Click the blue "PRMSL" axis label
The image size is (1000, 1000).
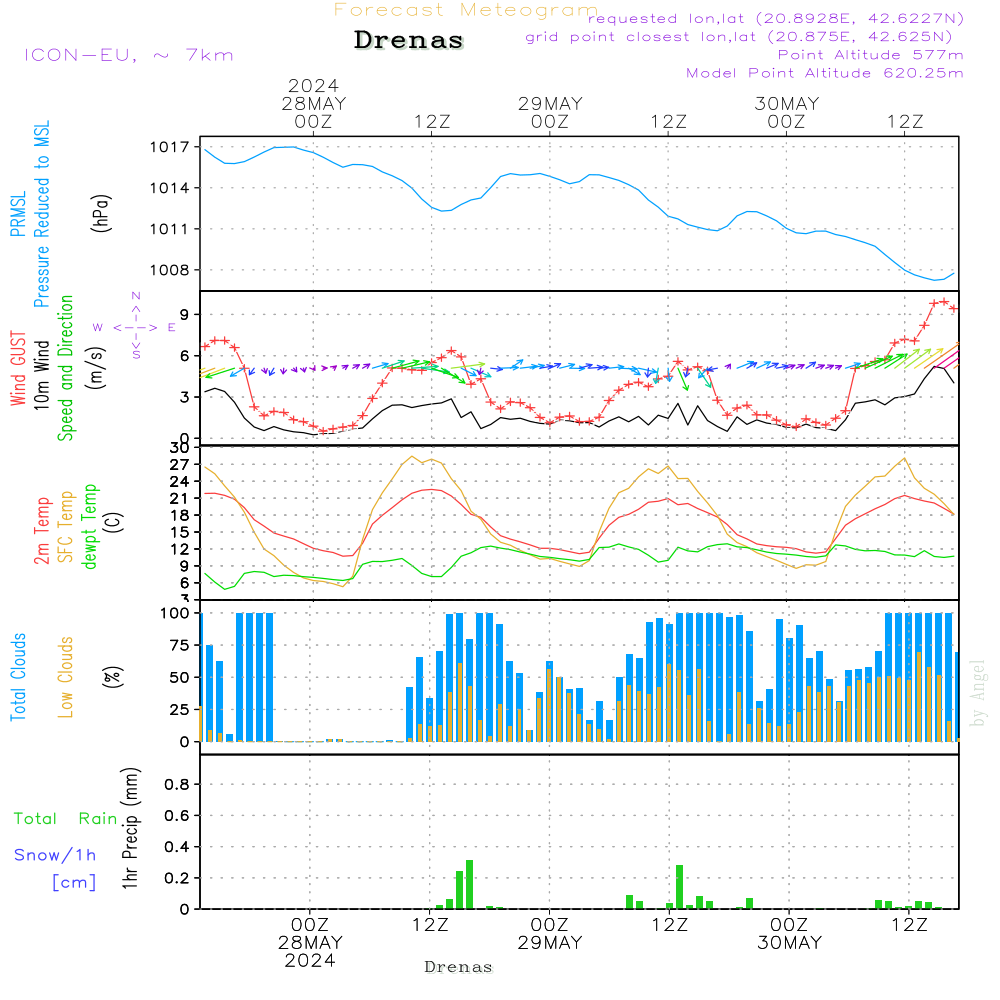pyautogui.click(x=18, y=214)
